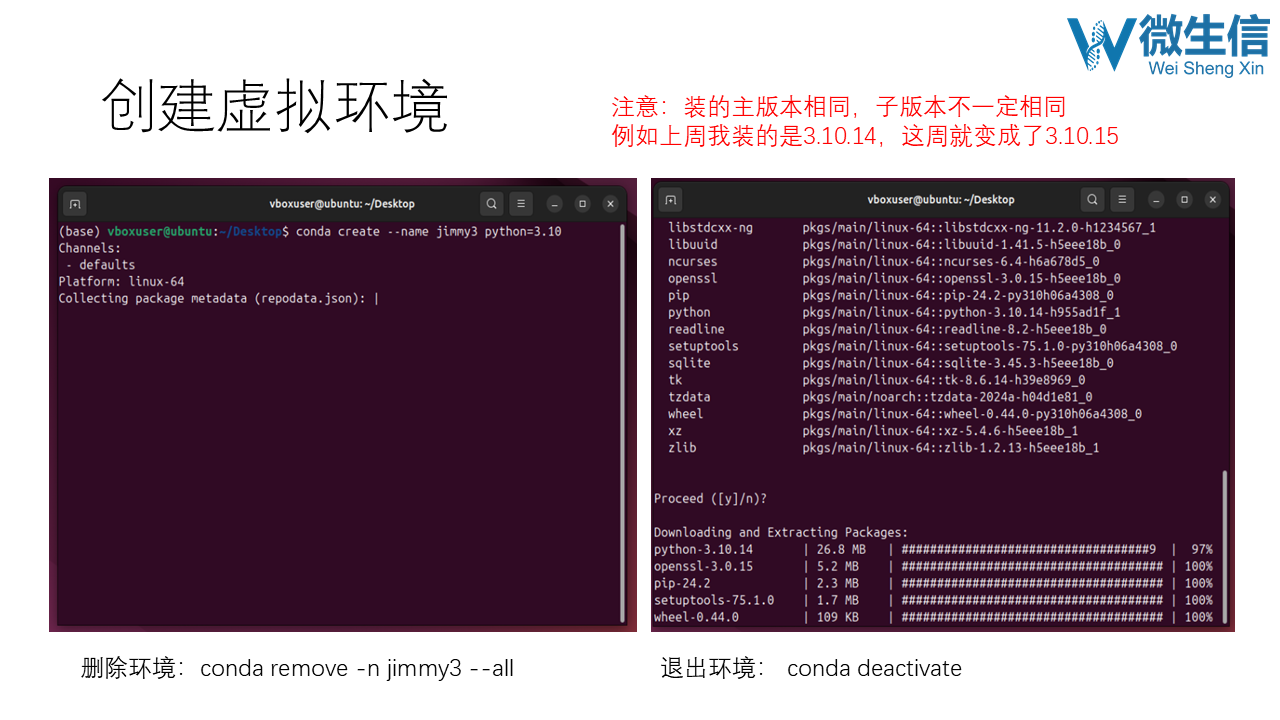Viewport: 1280px width, 720px height.
Task: Minimize the right terminal window
Action: pyautogui.click(x=1156, y=199)
